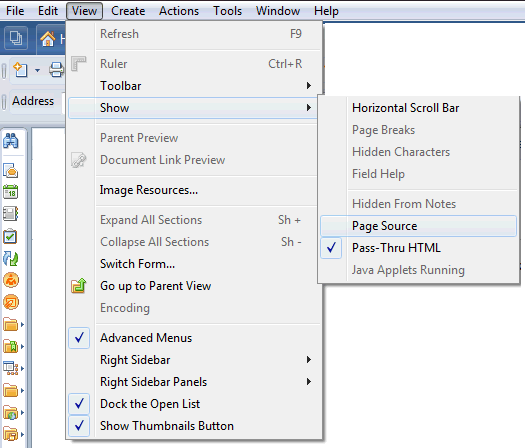The height and width of the screenshot is (448, 525).
Task: Open the To Do checkbox icon
Action: (11, 236)
